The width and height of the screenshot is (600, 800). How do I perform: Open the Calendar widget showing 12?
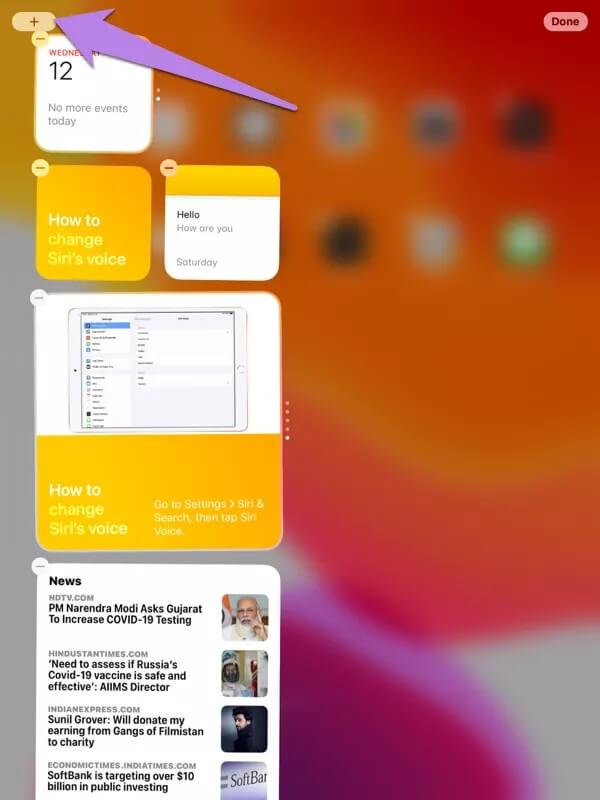[93, 94]
